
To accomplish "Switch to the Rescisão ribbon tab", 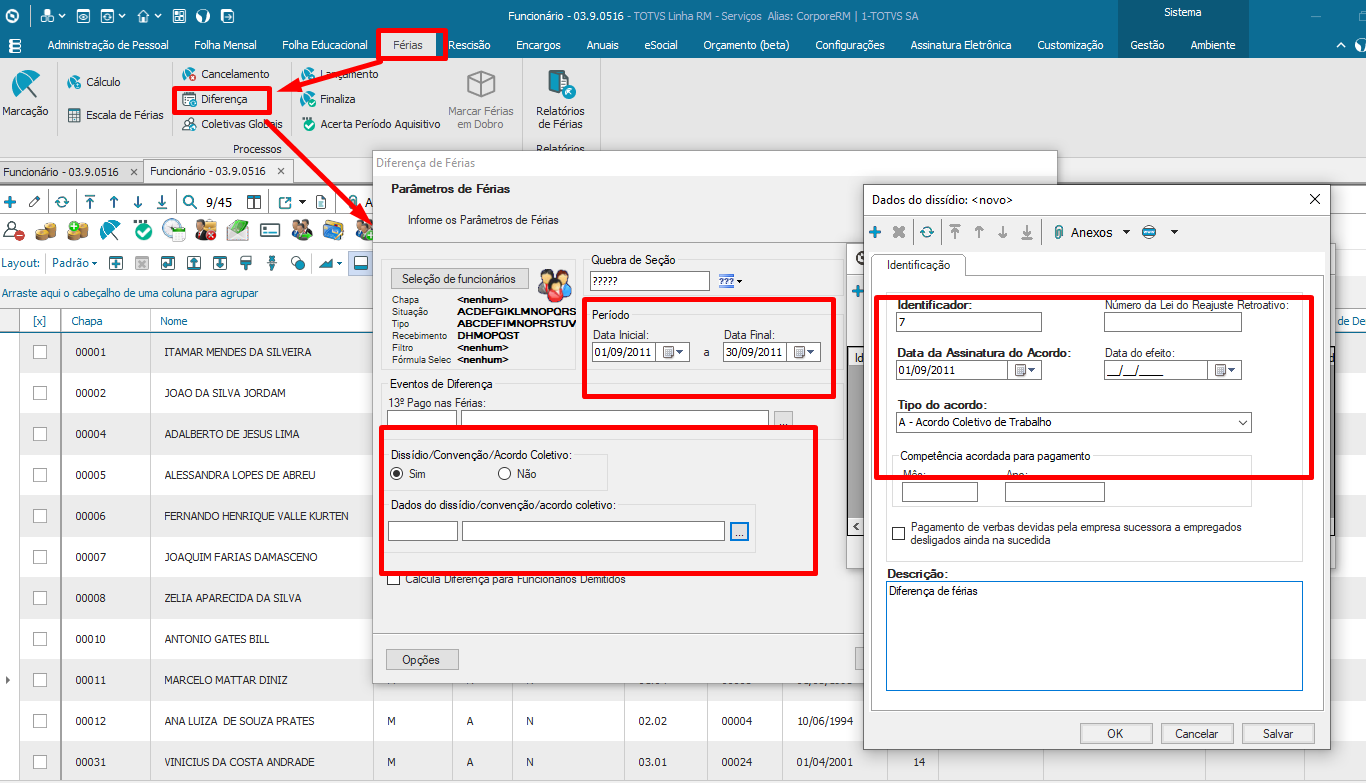I will (x=469, y=45).
